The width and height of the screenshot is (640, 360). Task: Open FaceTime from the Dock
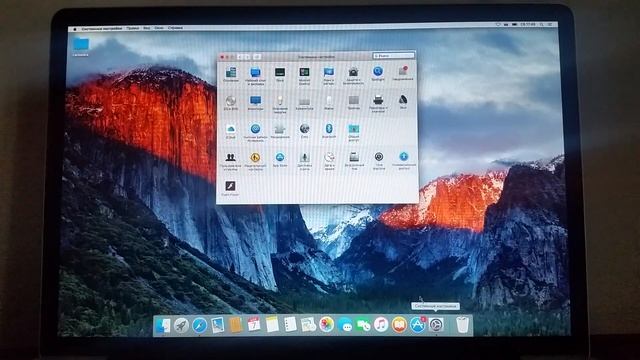(363, 325)
